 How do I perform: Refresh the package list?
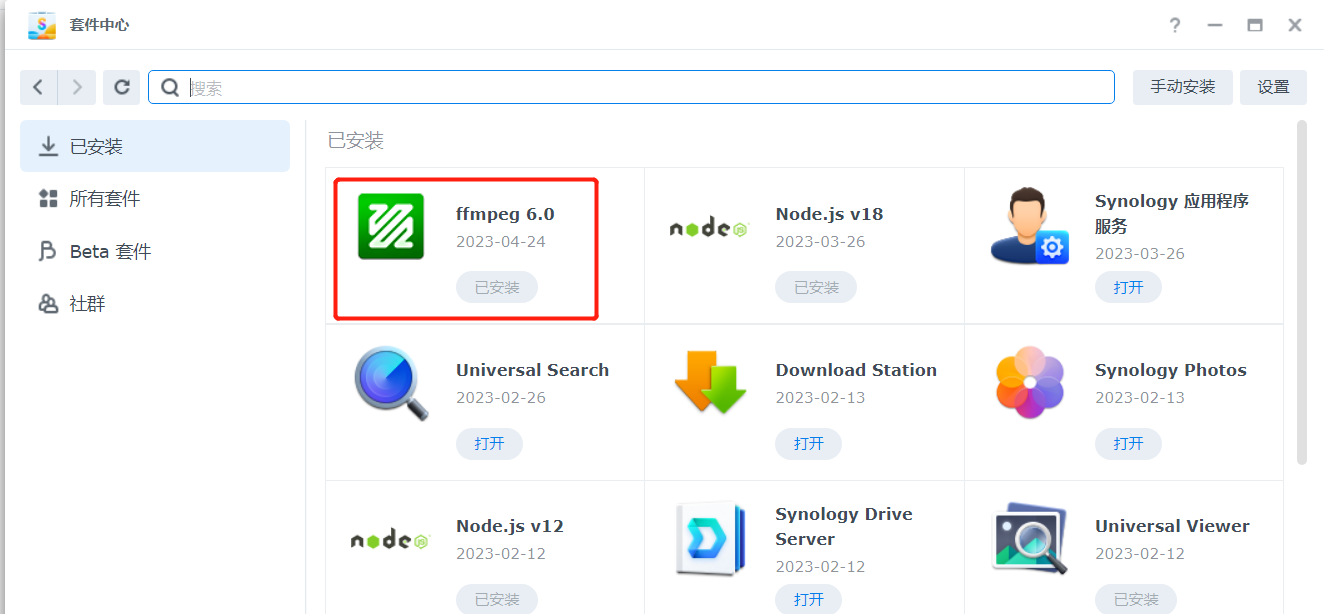[122, 87]
